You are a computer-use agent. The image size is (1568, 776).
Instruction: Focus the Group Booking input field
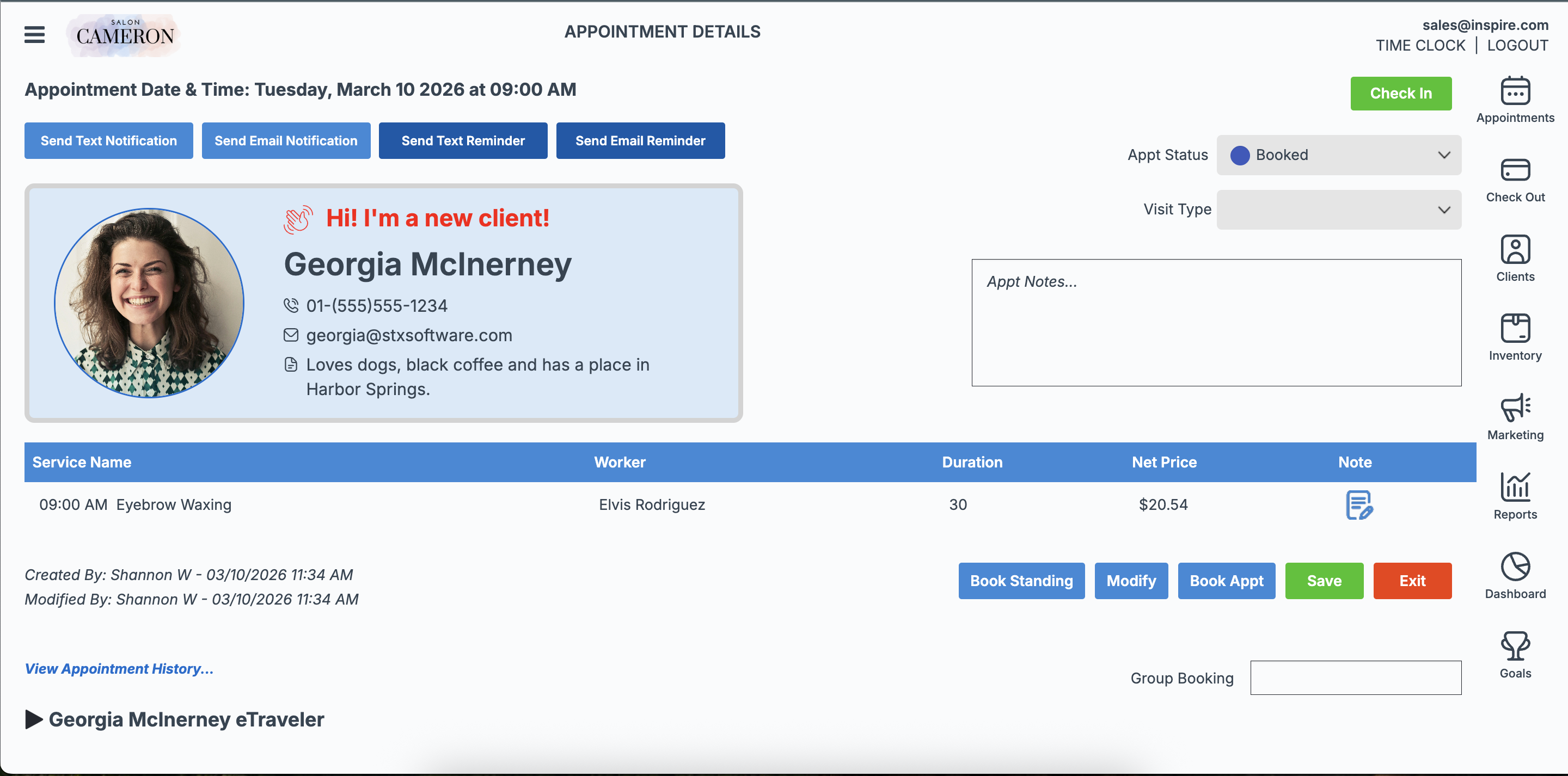point(1355,678)
